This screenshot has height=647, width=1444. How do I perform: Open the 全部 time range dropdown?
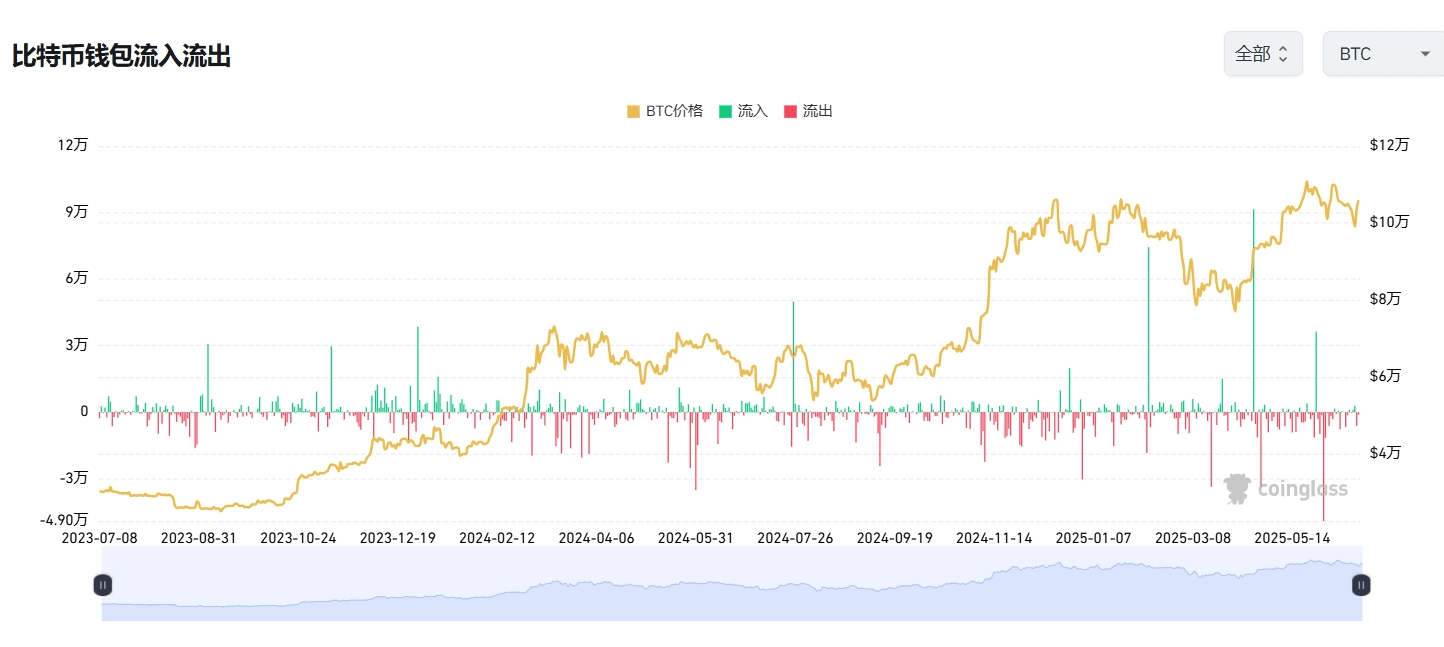click(1262, 54)
